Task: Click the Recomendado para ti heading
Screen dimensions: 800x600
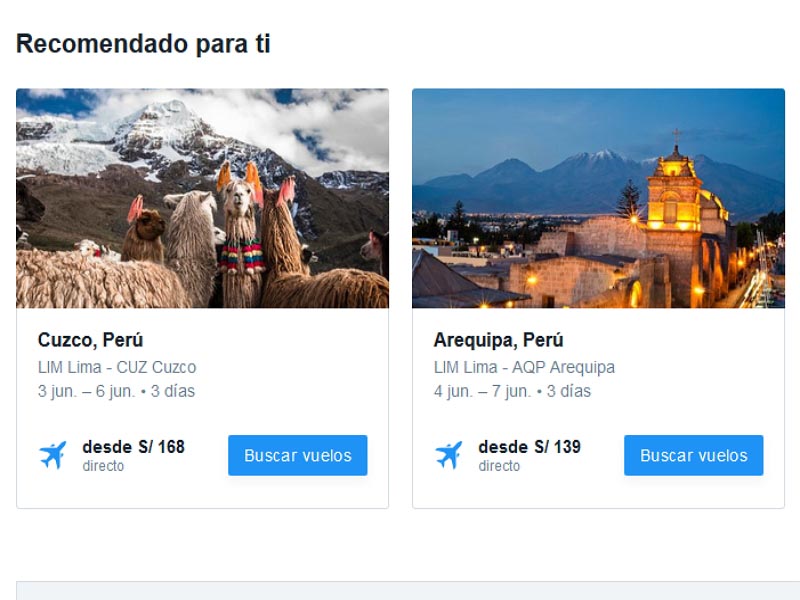Action: pyautogui.click(x=143, y=43)
